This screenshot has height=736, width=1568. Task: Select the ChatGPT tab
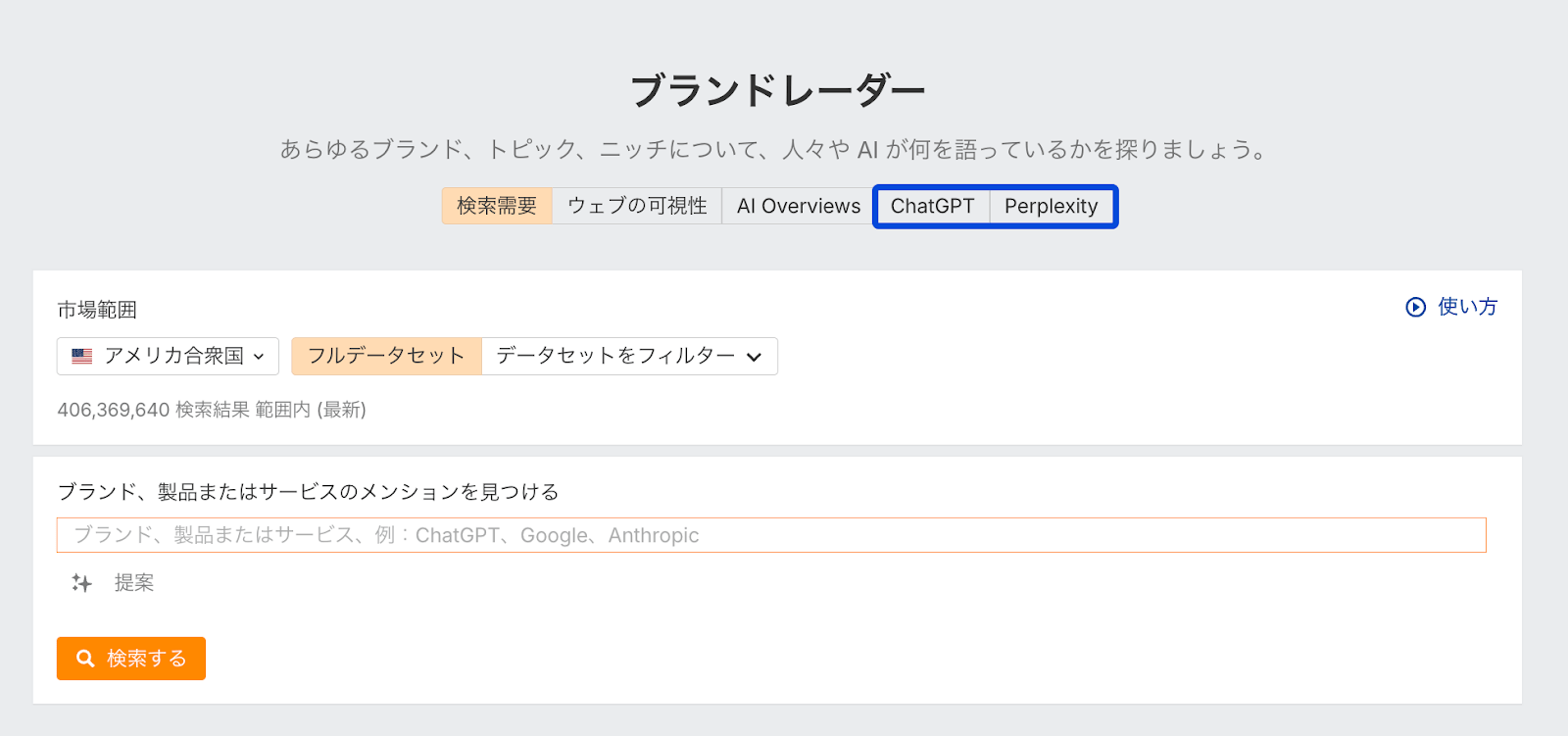click(932, 206)
